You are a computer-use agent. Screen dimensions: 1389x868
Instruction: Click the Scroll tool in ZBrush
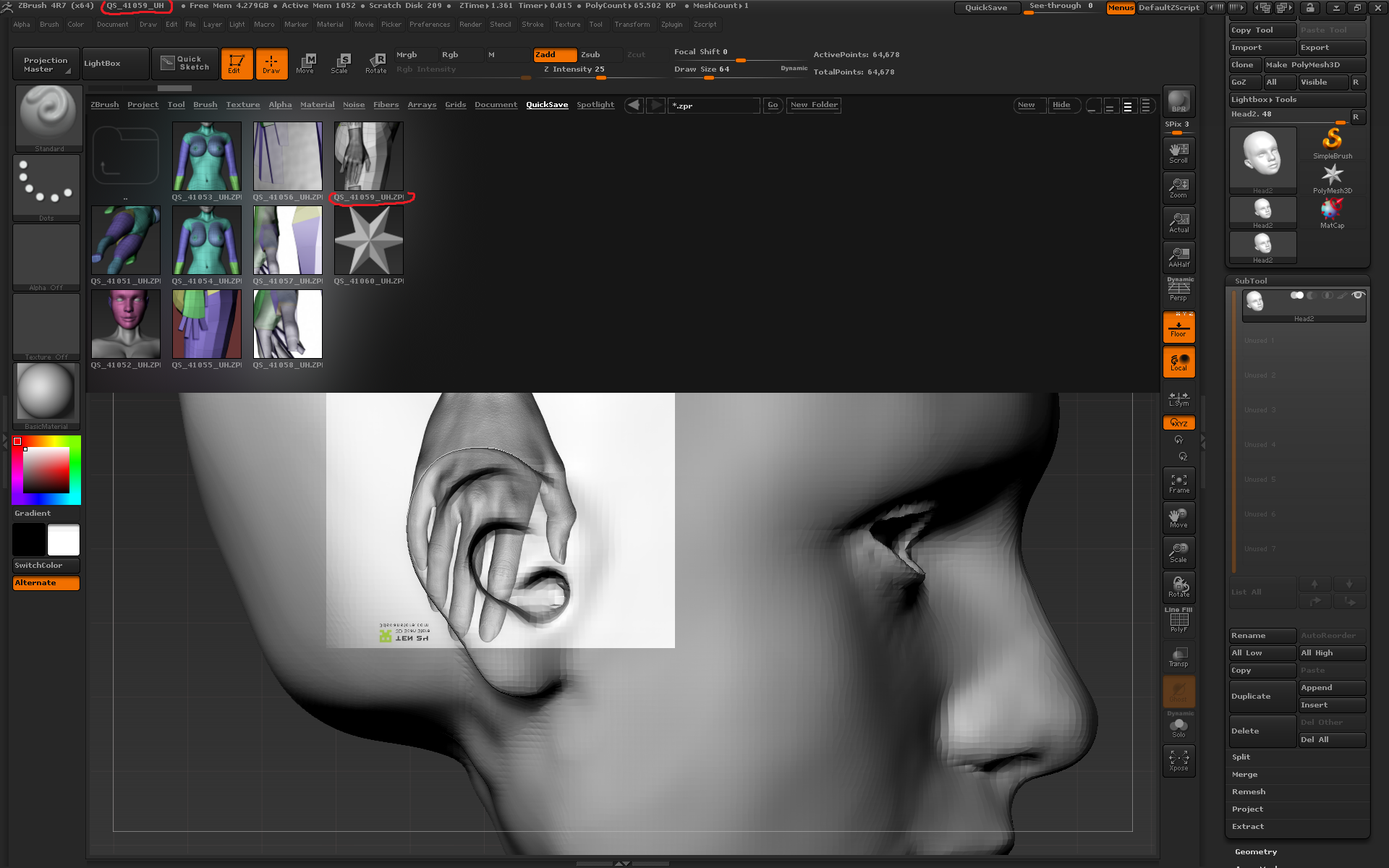point(1180,152)
